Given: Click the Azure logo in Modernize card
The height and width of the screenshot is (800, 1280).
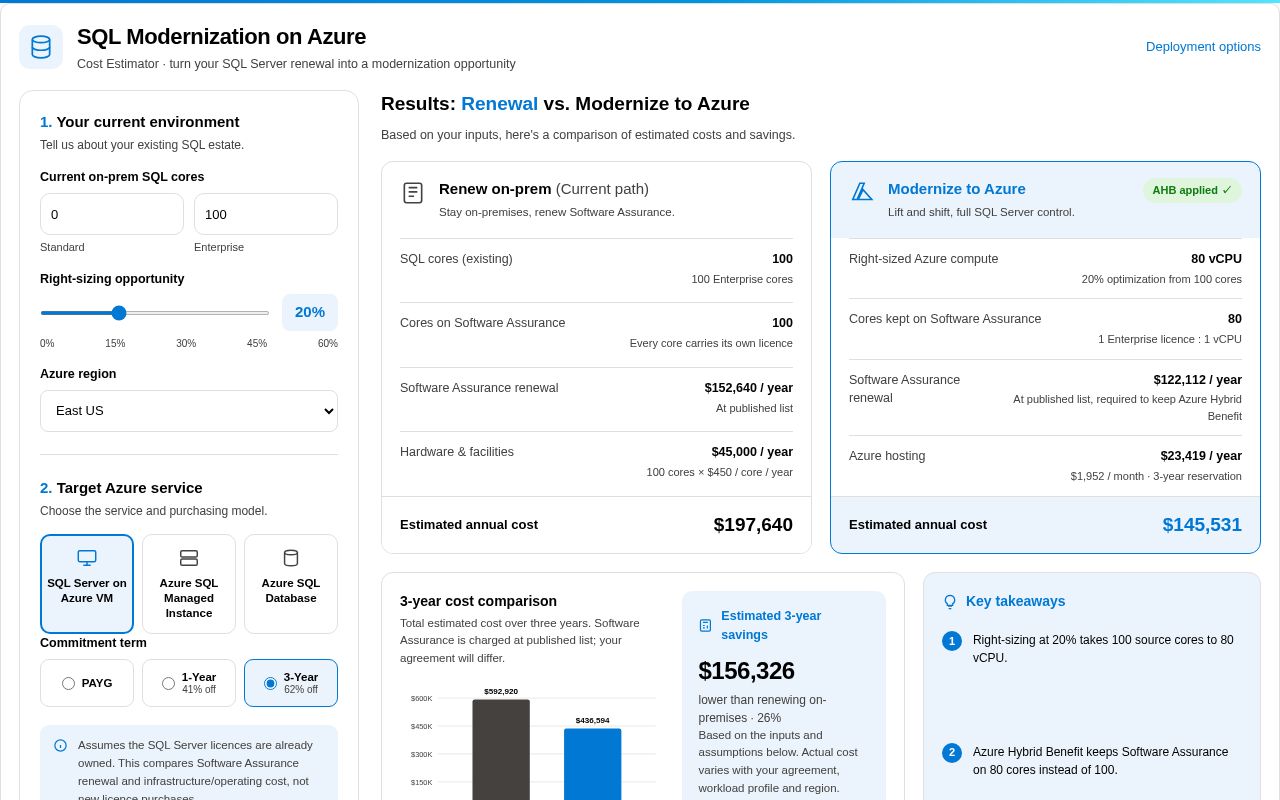Looking at the screenshot, I should pyautogui.click(x=862, y=191).
